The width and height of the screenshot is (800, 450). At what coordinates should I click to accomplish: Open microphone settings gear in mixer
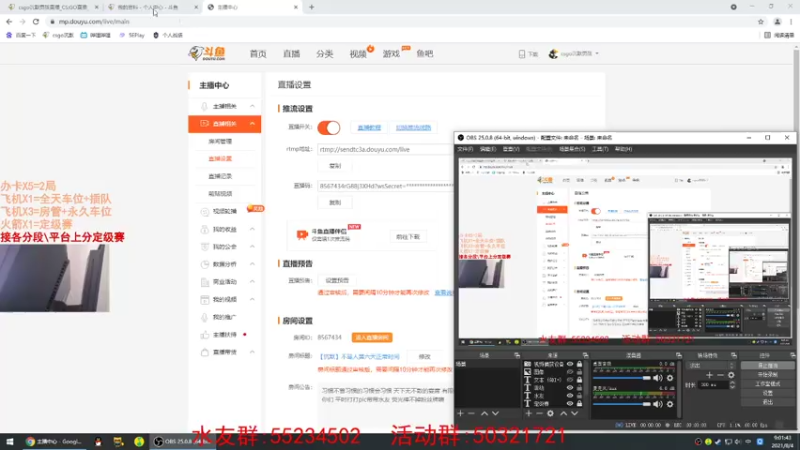[670, 404]
